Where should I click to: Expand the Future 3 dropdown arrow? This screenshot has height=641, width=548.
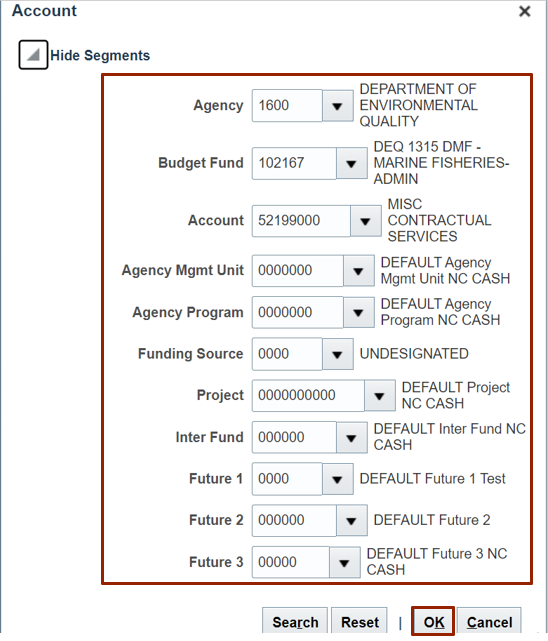(344, 563)
